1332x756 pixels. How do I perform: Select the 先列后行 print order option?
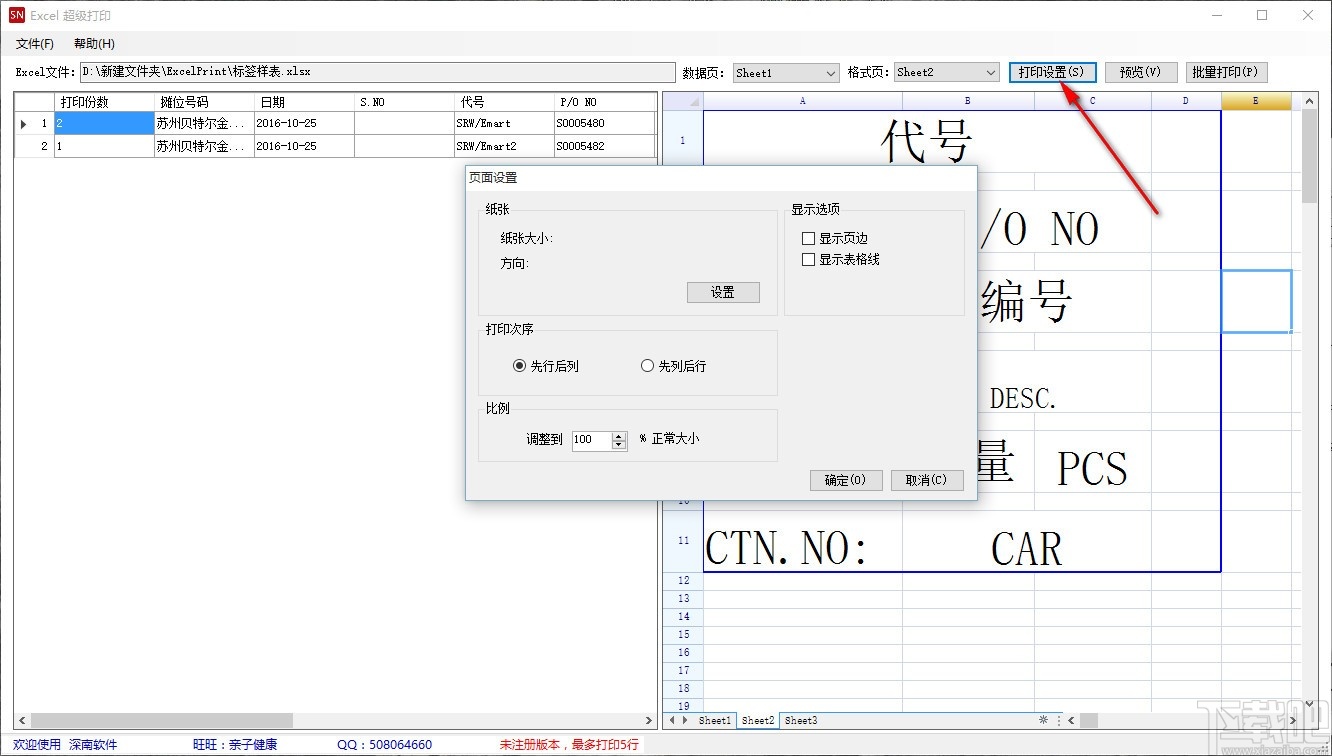(647, 366)
